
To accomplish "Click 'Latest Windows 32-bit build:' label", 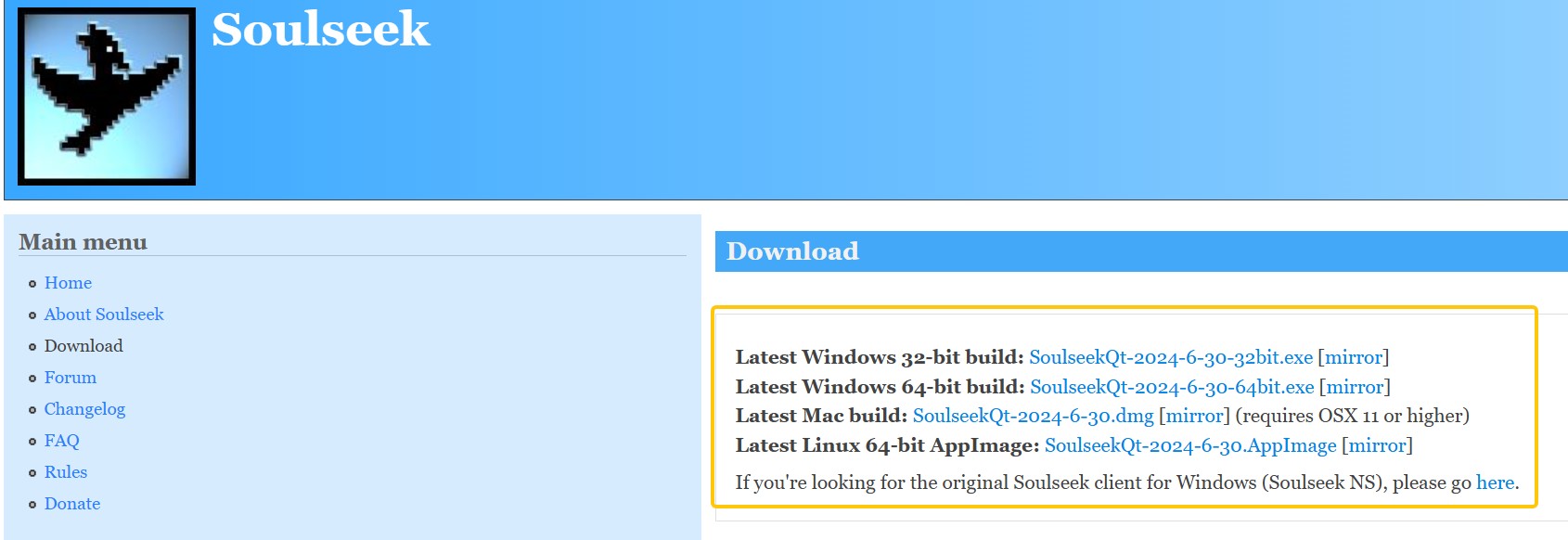I will coord(880,357).
